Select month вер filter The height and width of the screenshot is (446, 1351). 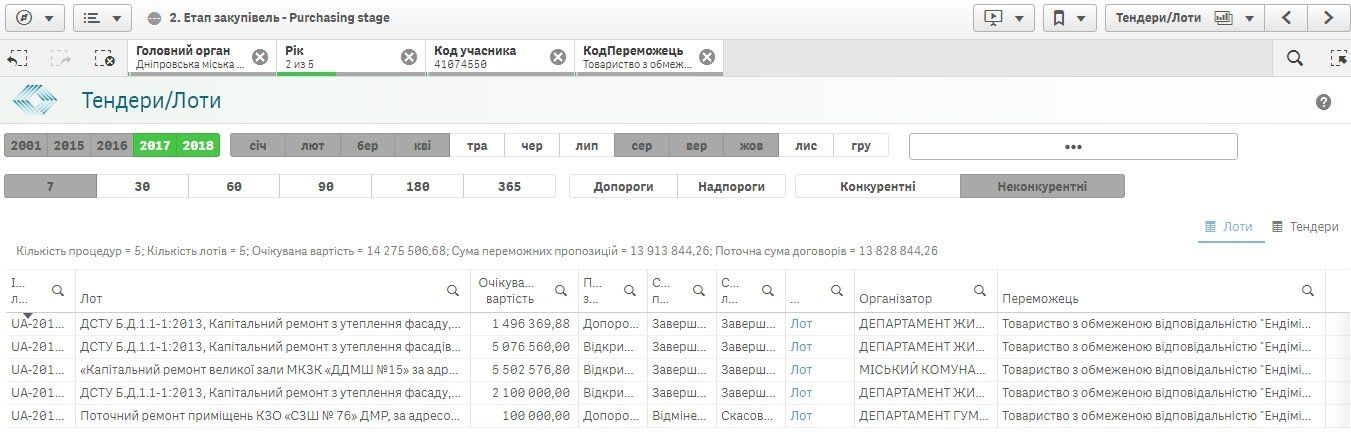[x=696, y=146]
